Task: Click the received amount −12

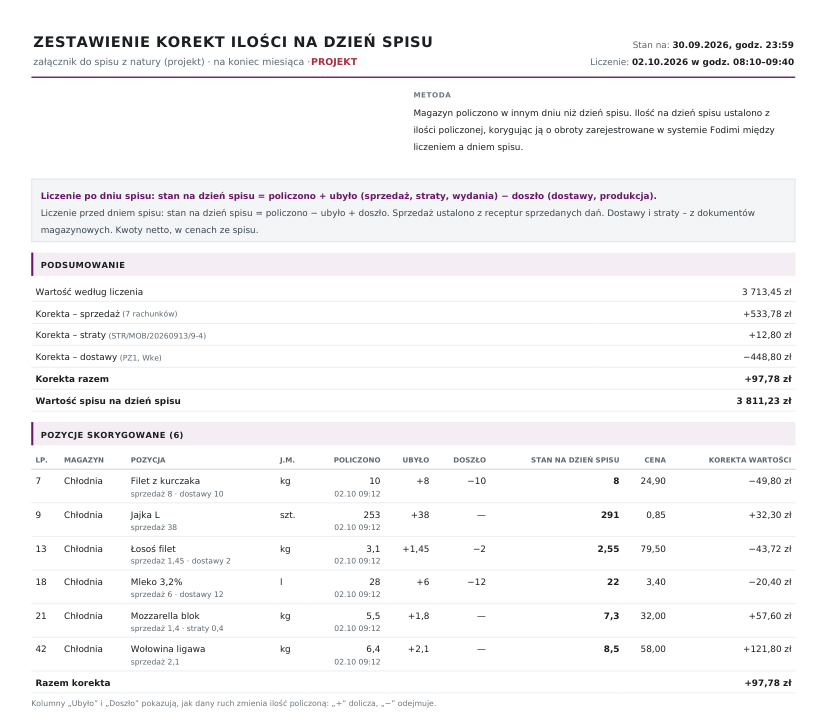Action: click(x=477, y=582)
